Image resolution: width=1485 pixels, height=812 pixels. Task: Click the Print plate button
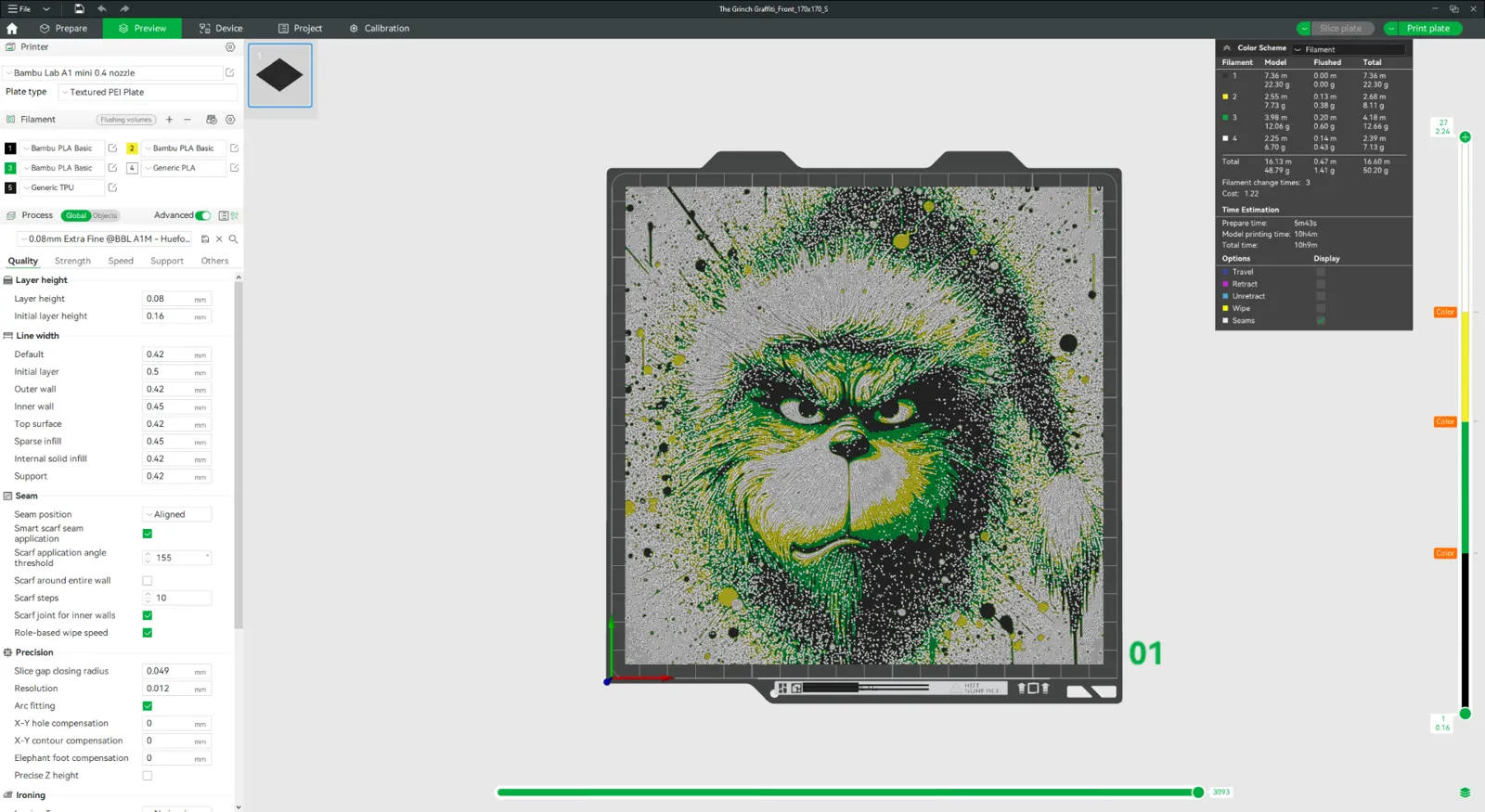(x=1428, y=28)
